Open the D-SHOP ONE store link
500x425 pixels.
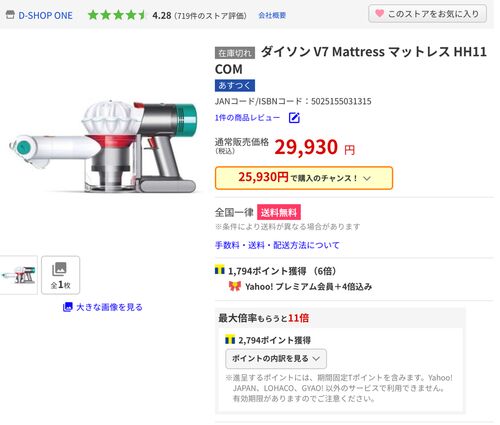pyautogui.click(x=45, y=15)
